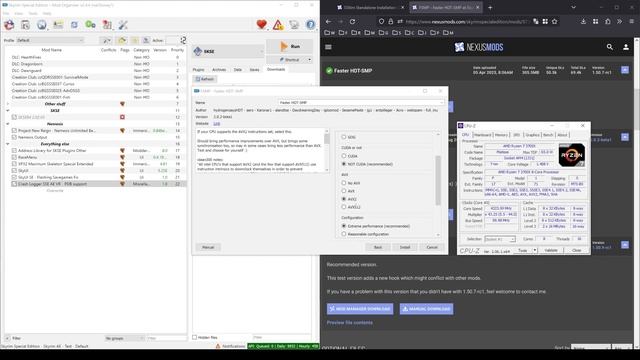The height and width of the screenshot is (360, 640).
Task: Switch to the Data tab
Action: click(x=238, y=70)
